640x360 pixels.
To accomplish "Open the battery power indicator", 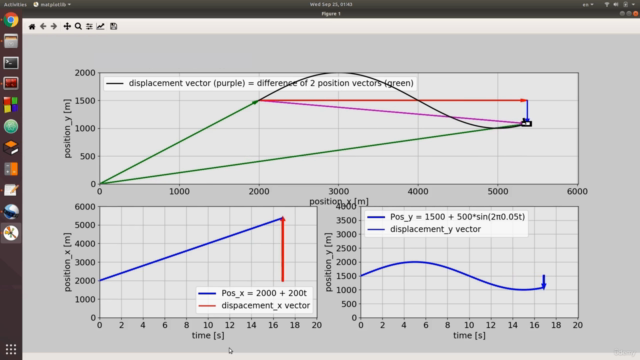I will [x=625, y=4].
